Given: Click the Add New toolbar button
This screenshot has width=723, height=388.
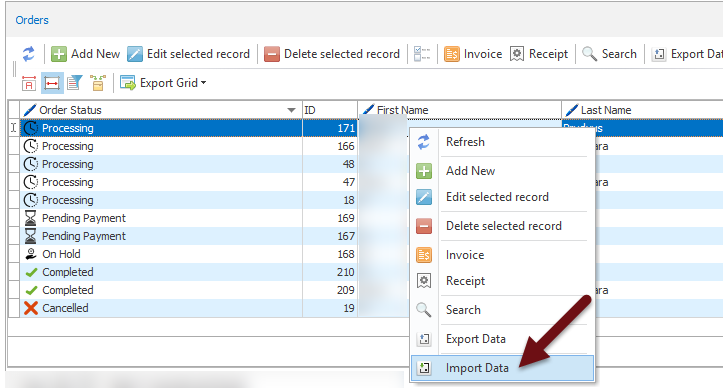Looking at the screenshot, I should click(x=85, y=54).
